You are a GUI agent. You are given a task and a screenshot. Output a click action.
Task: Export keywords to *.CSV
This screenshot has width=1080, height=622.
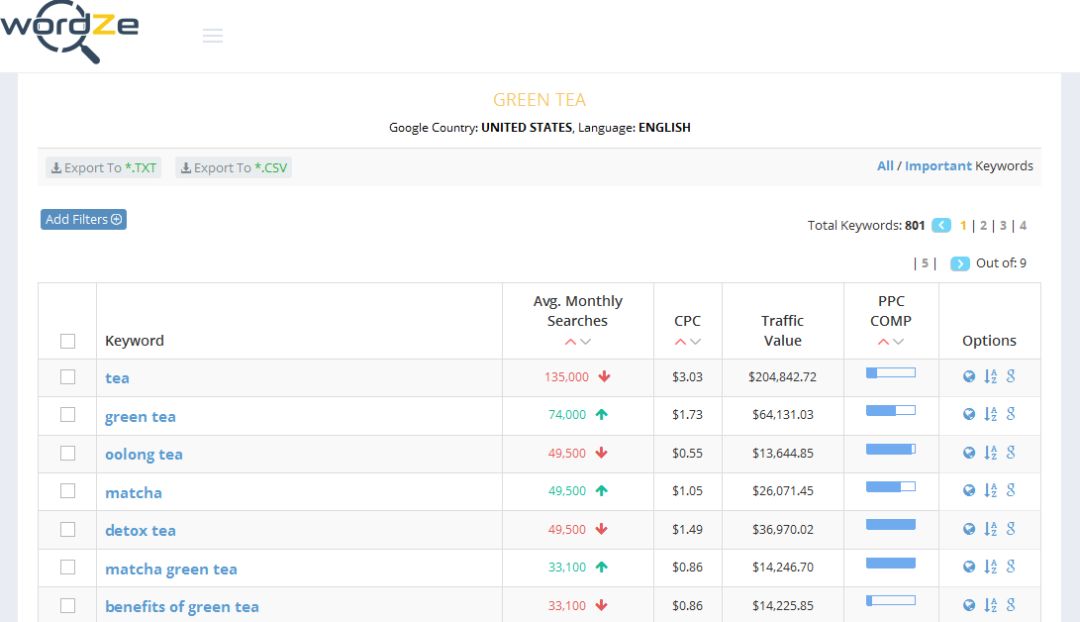234,168
